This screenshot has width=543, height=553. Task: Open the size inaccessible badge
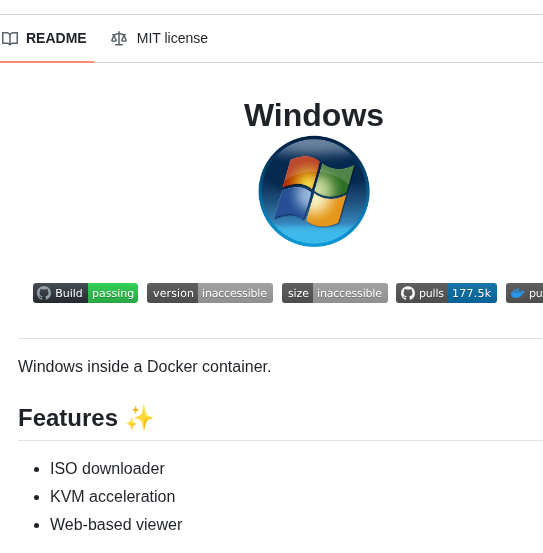335,293
